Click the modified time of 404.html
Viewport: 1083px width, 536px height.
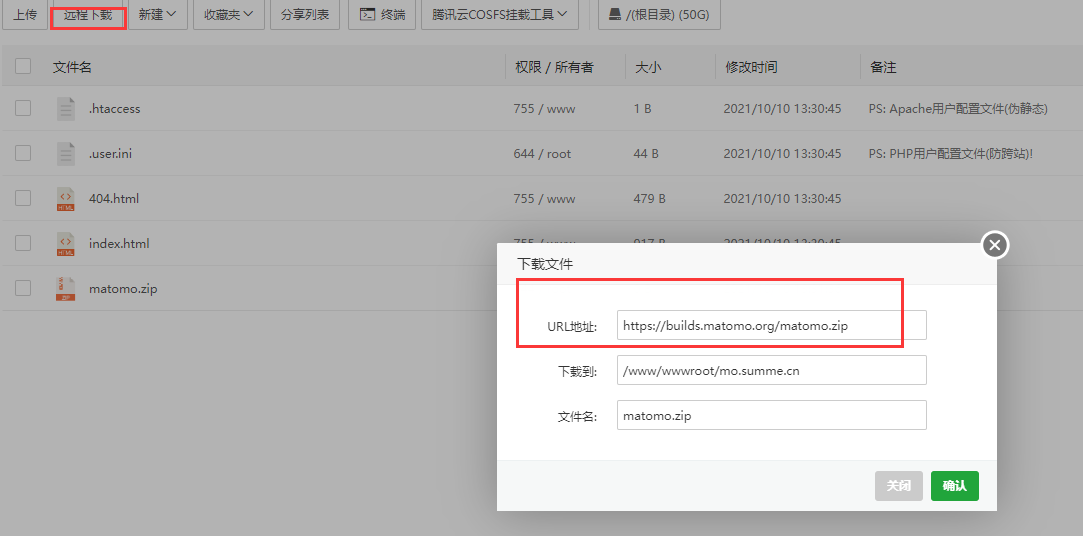782,199
